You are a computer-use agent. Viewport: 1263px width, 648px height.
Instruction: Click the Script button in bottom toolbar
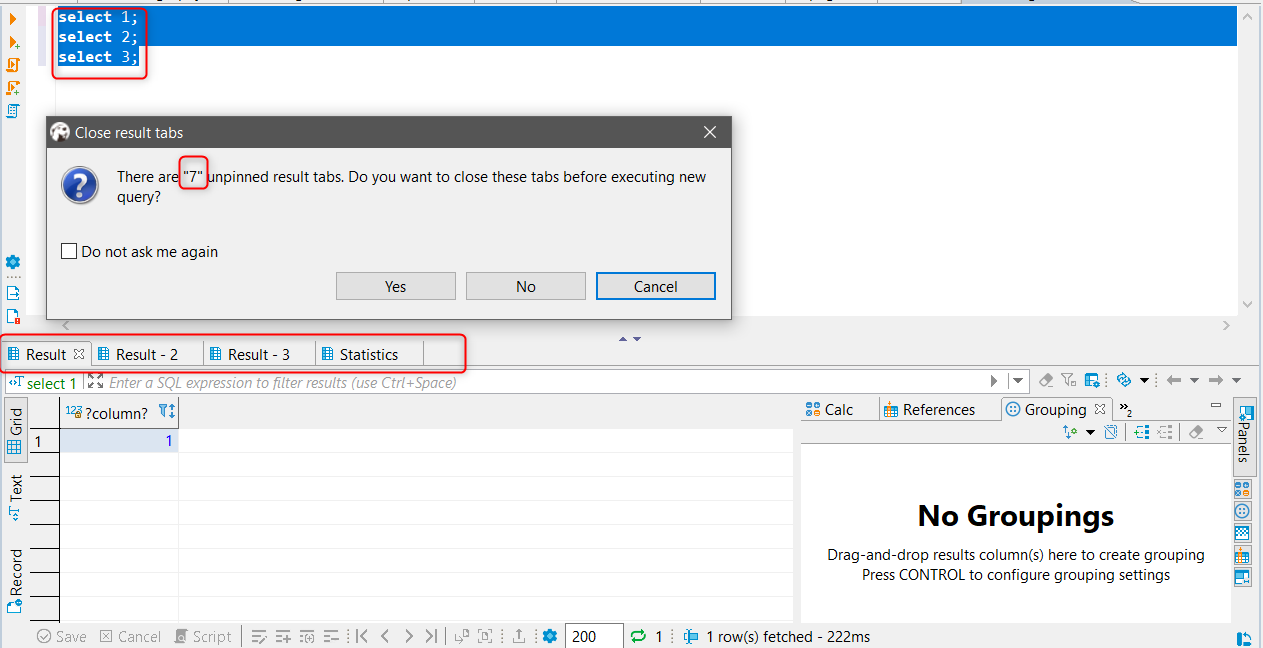(203, 636)
